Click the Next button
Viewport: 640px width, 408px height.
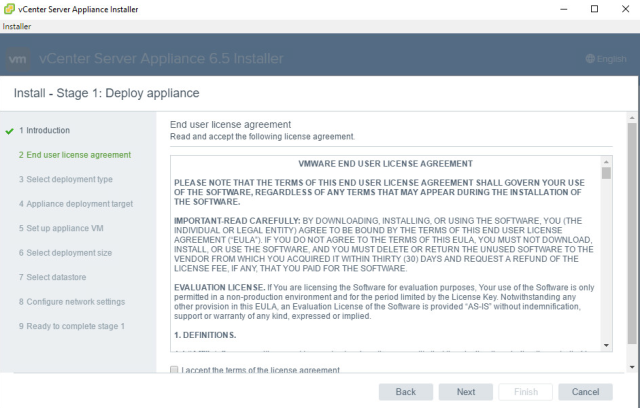coord(466,392)
